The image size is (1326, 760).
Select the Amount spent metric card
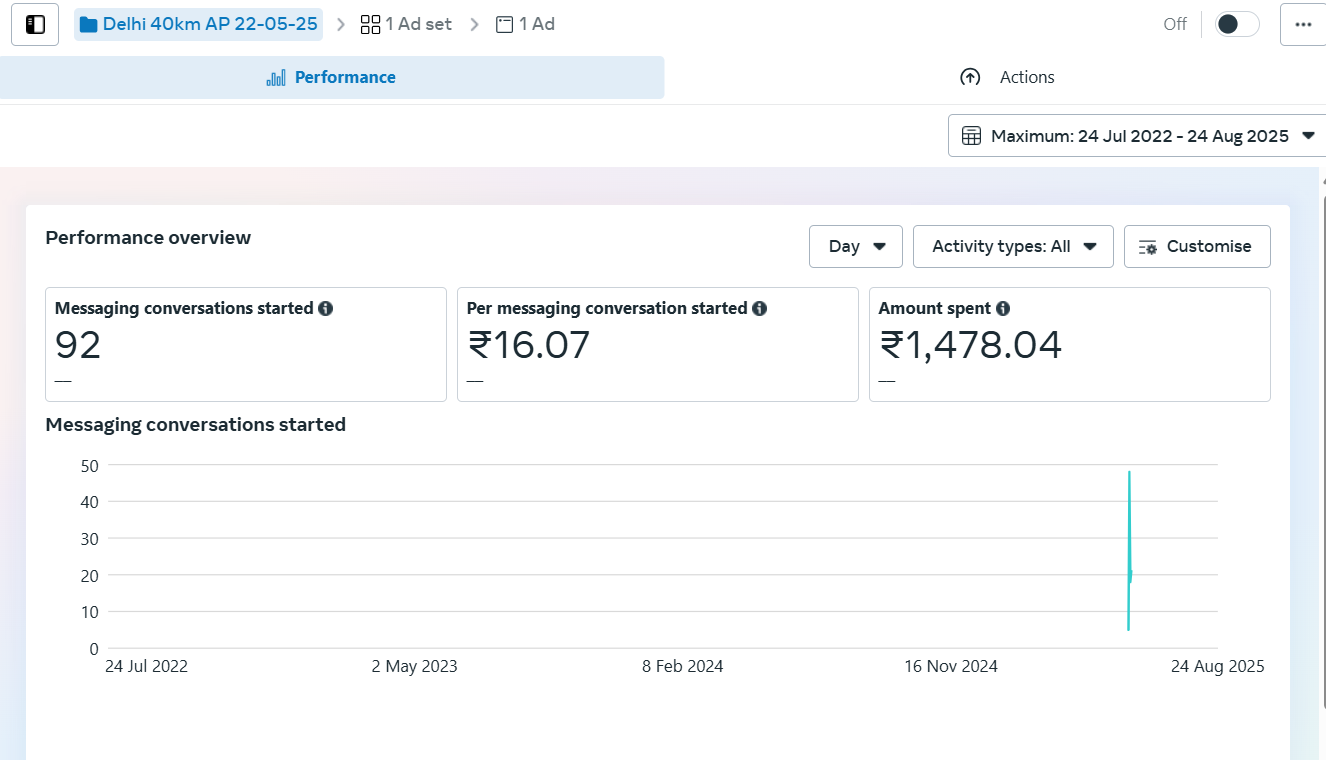[1069, 345]
